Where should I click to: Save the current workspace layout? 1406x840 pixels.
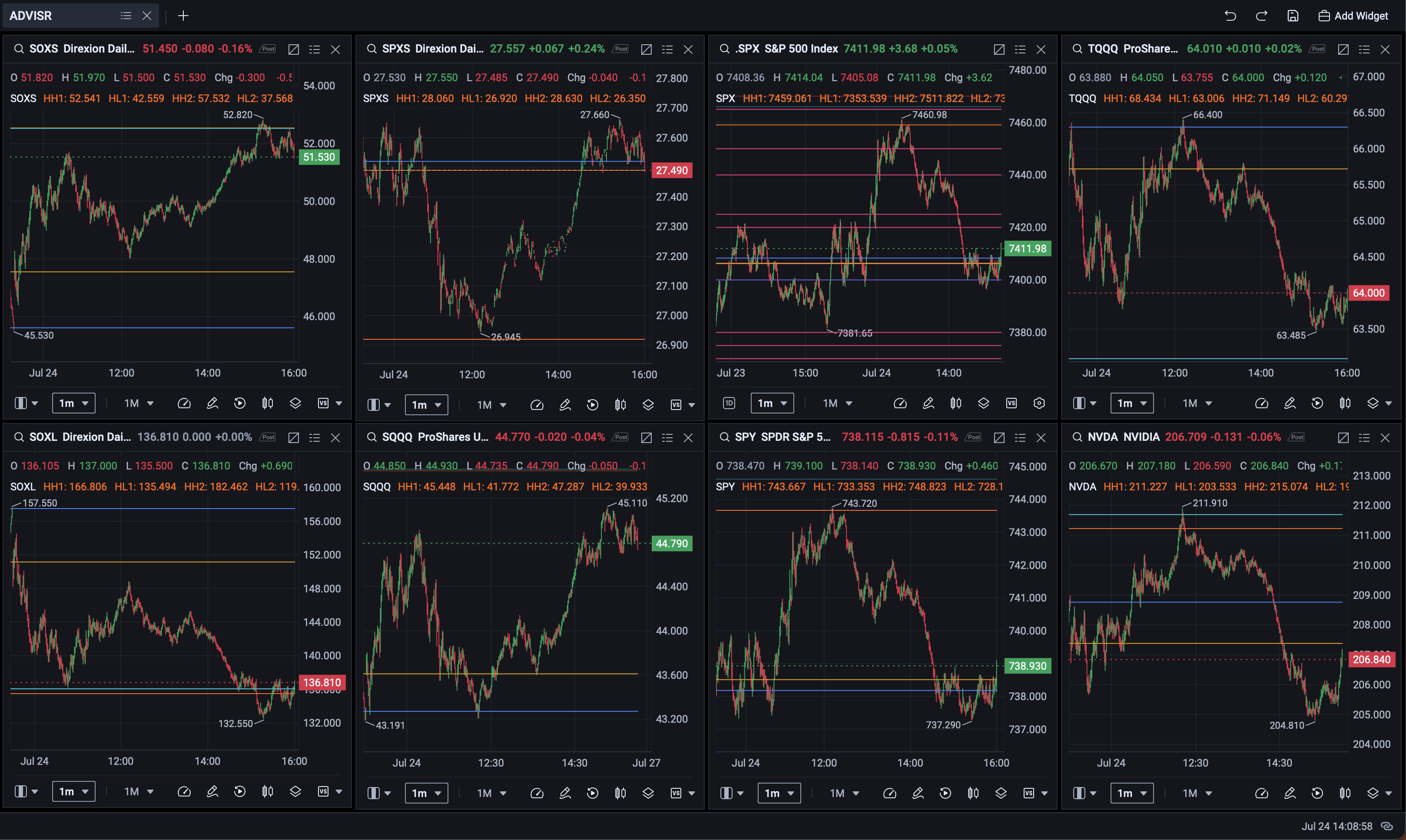pos(1293,16)
